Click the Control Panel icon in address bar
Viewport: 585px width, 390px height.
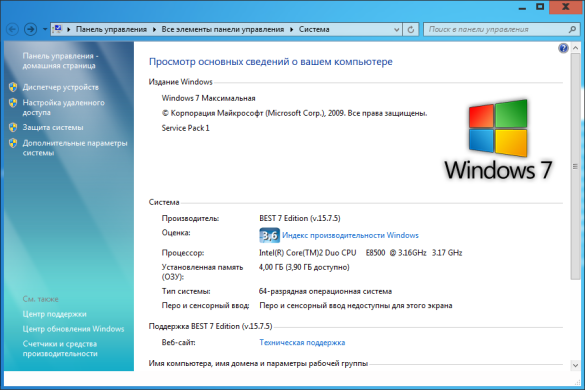(57, 29)
